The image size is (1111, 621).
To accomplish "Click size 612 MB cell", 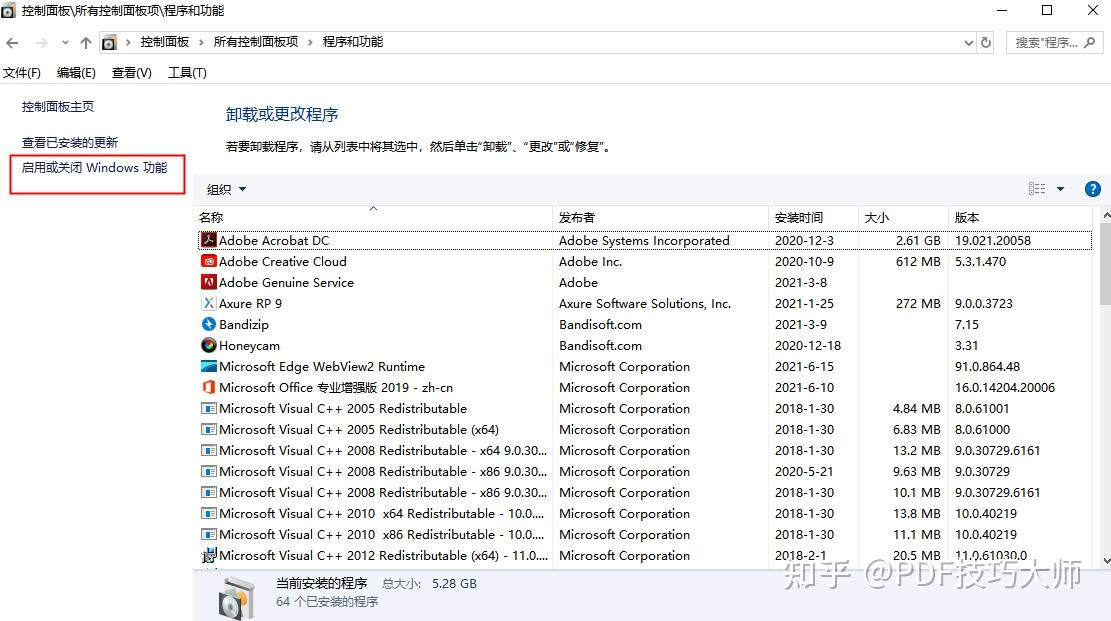I will (x=918, y=262).
